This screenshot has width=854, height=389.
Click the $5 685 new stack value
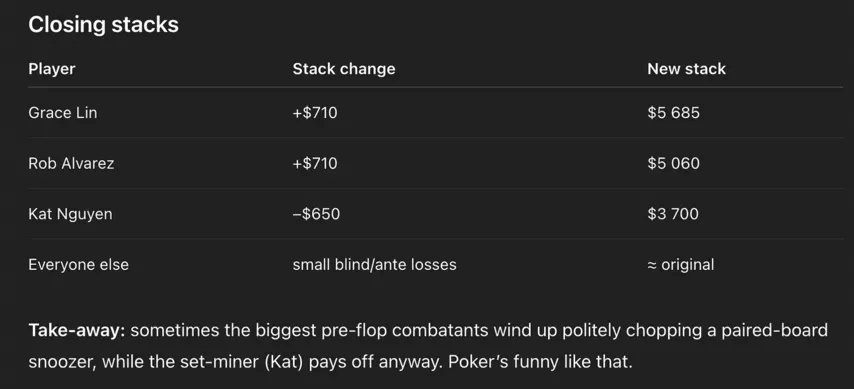[673, 113]
